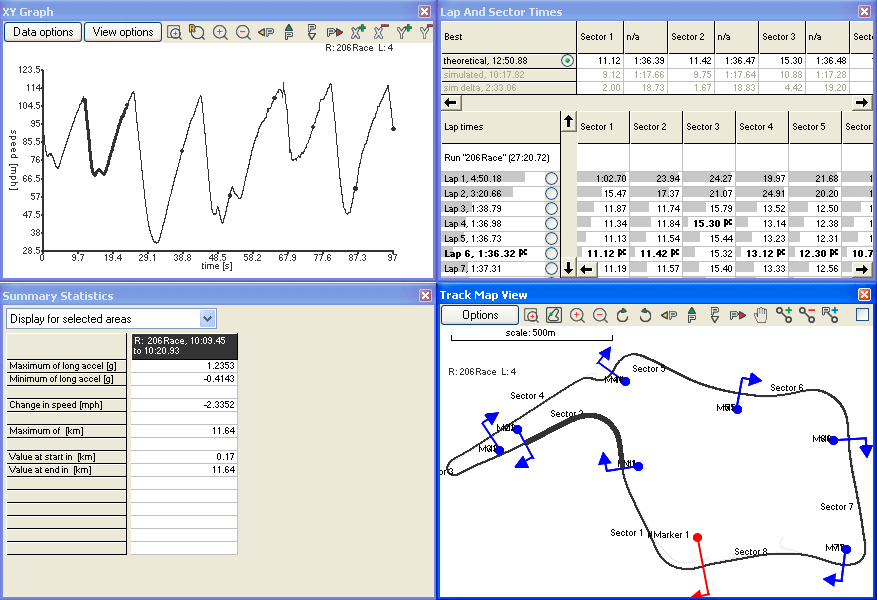Click the add marker node icon in Track Map
Viewport: 877px width, 600px height.
784,315
